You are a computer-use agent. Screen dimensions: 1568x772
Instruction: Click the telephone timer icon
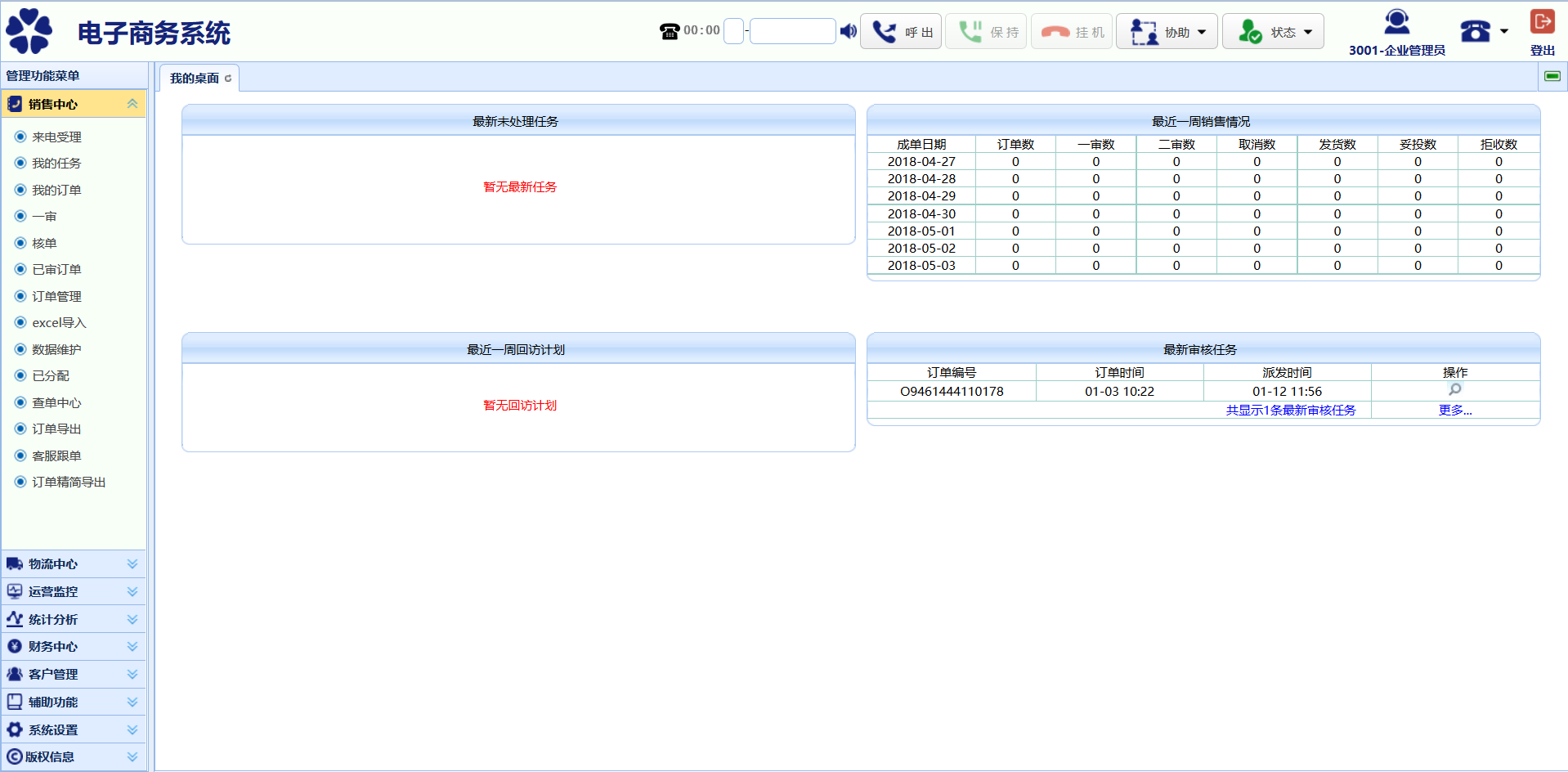(x=670, y=31)
